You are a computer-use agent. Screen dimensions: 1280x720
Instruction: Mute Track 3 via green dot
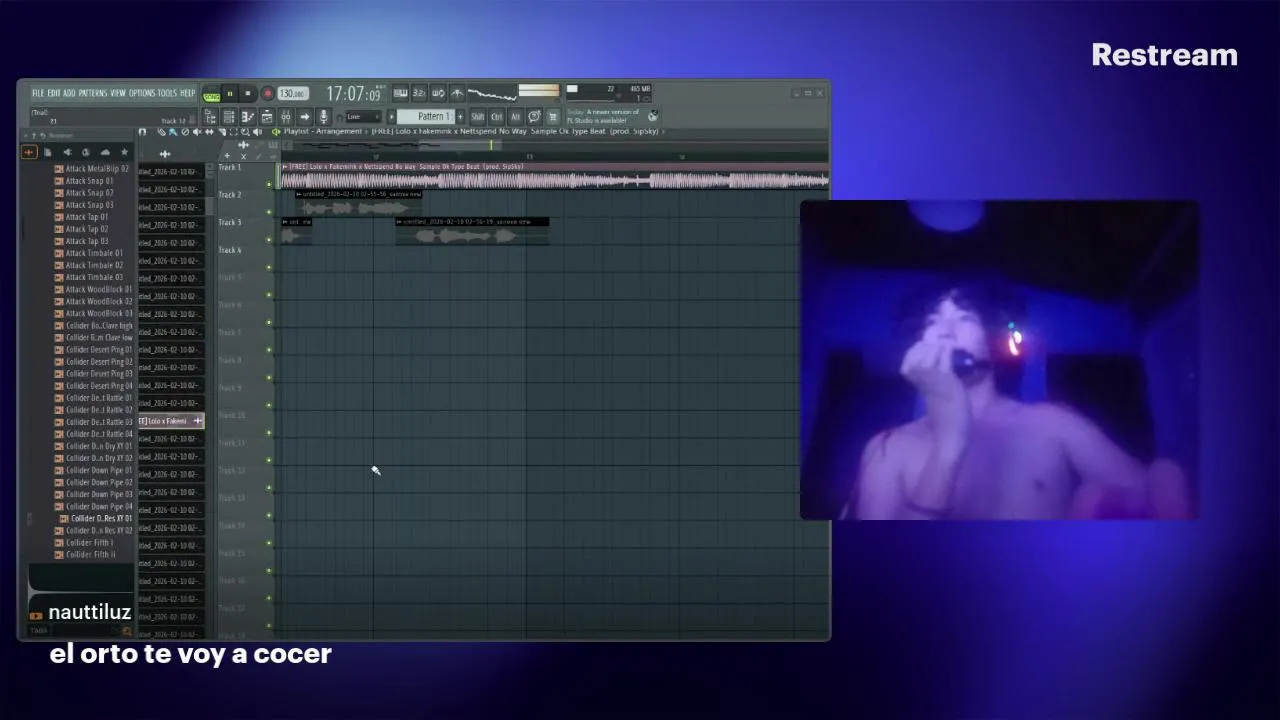point(269,239)
